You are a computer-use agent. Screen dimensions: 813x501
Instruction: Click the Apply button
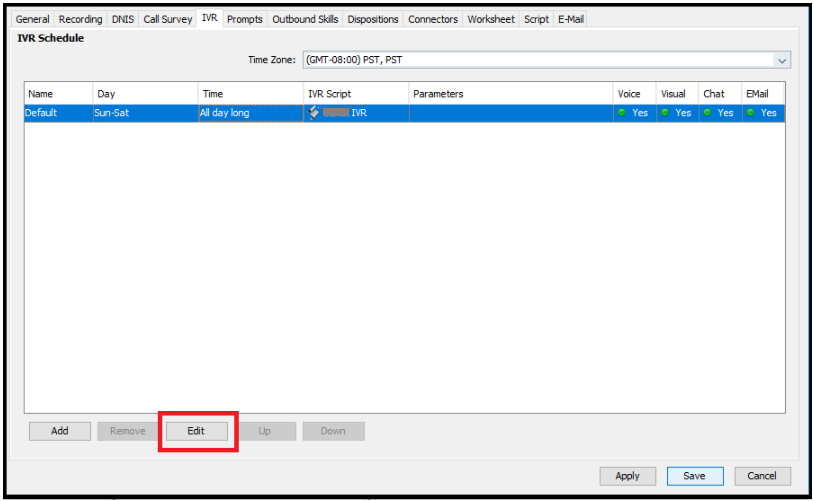pyautogui.click(x=627, y=476)
